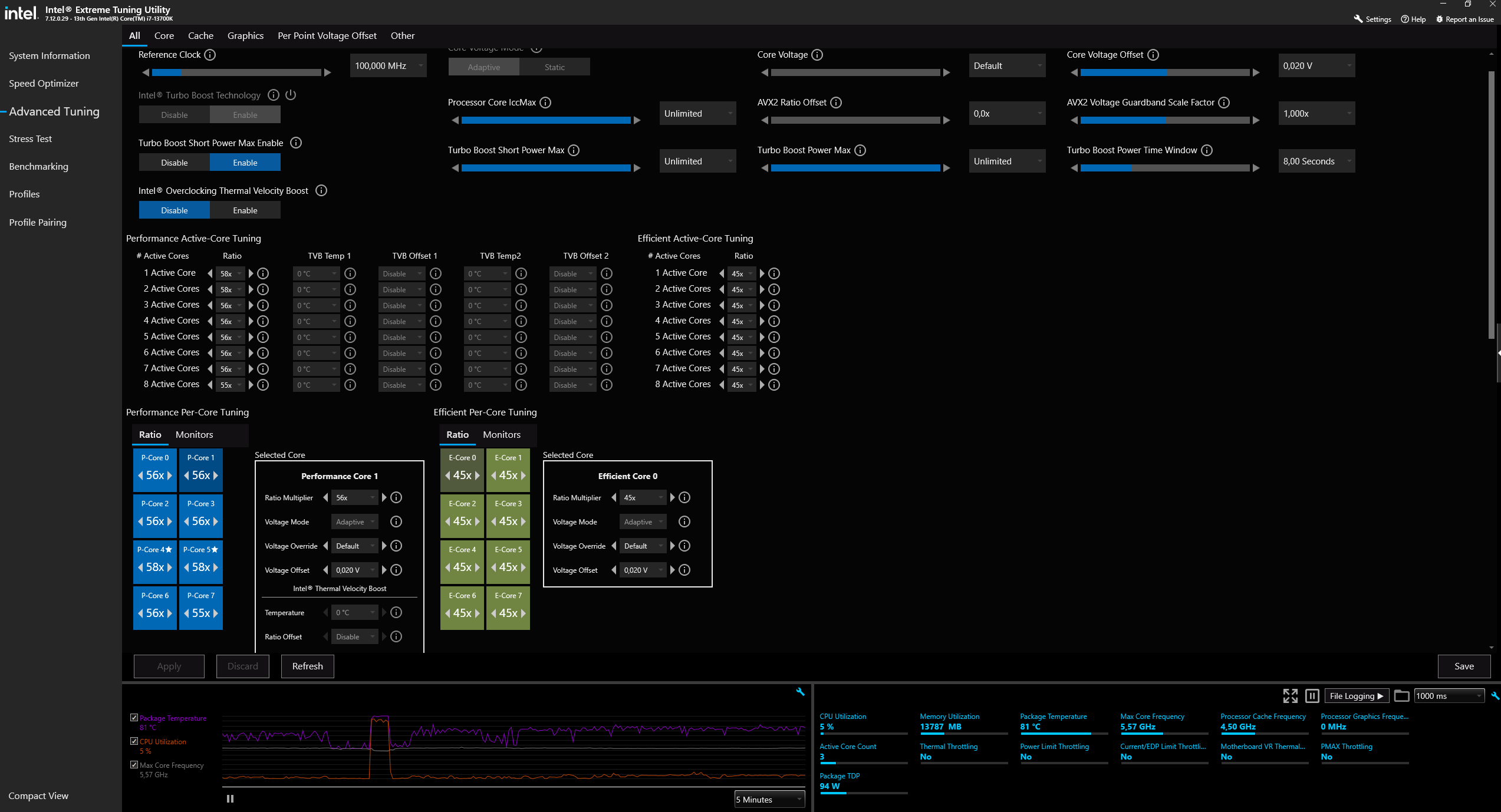Click the Discard button
This screenshot has width=1501, height=812.
click(x=243, y=666)
